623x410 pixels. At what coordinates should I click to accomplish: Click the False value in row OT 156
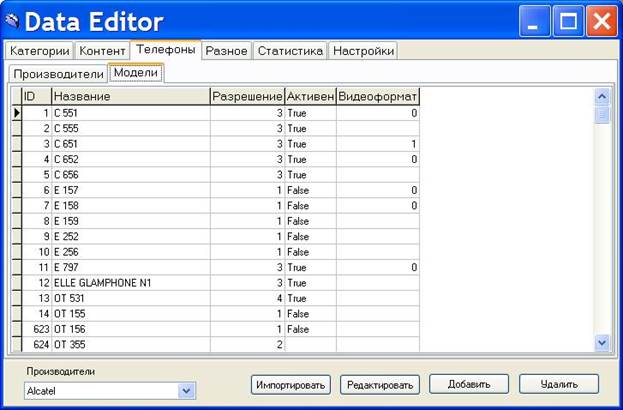(310, 329)
